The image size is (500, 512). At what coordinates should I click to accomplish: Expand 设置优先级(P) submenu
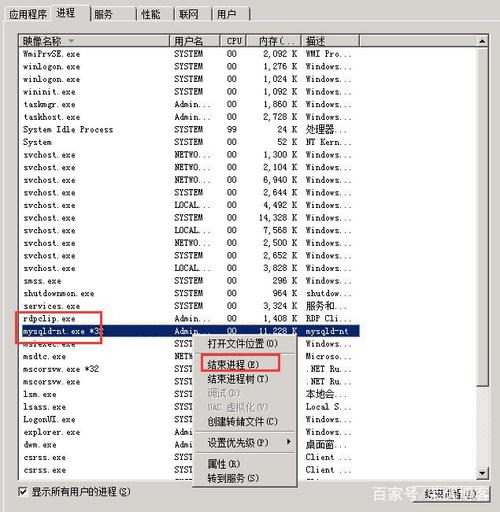[x=245, y=443]
